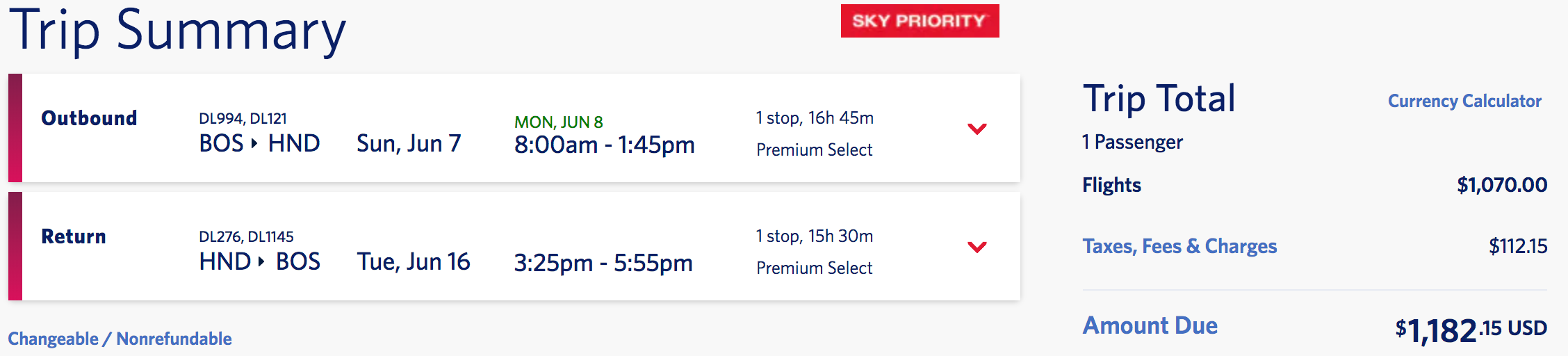
Task: Open Taxes, Fees & Charges breakdown
Action: pyautogui.click(x=1179, y=246)
